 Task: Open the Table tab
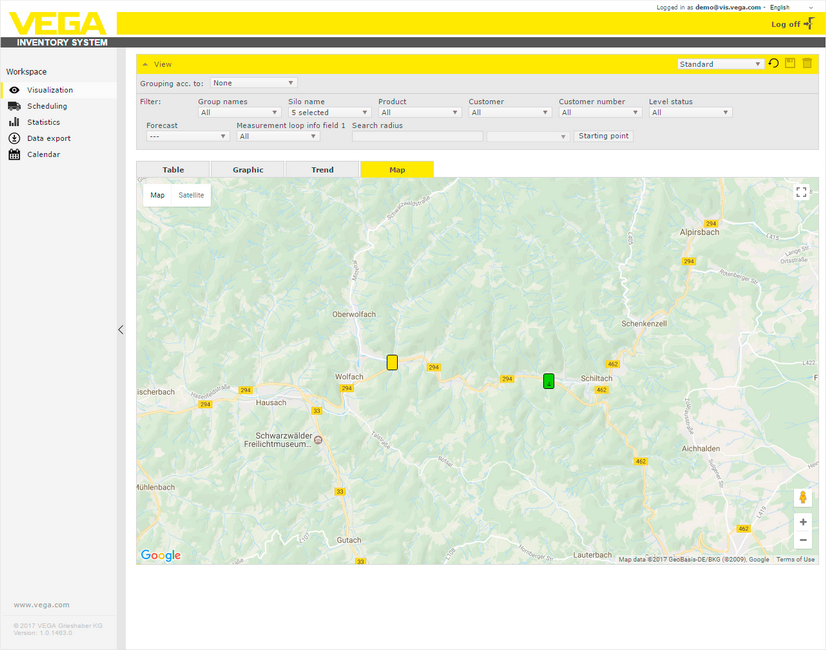173,170
